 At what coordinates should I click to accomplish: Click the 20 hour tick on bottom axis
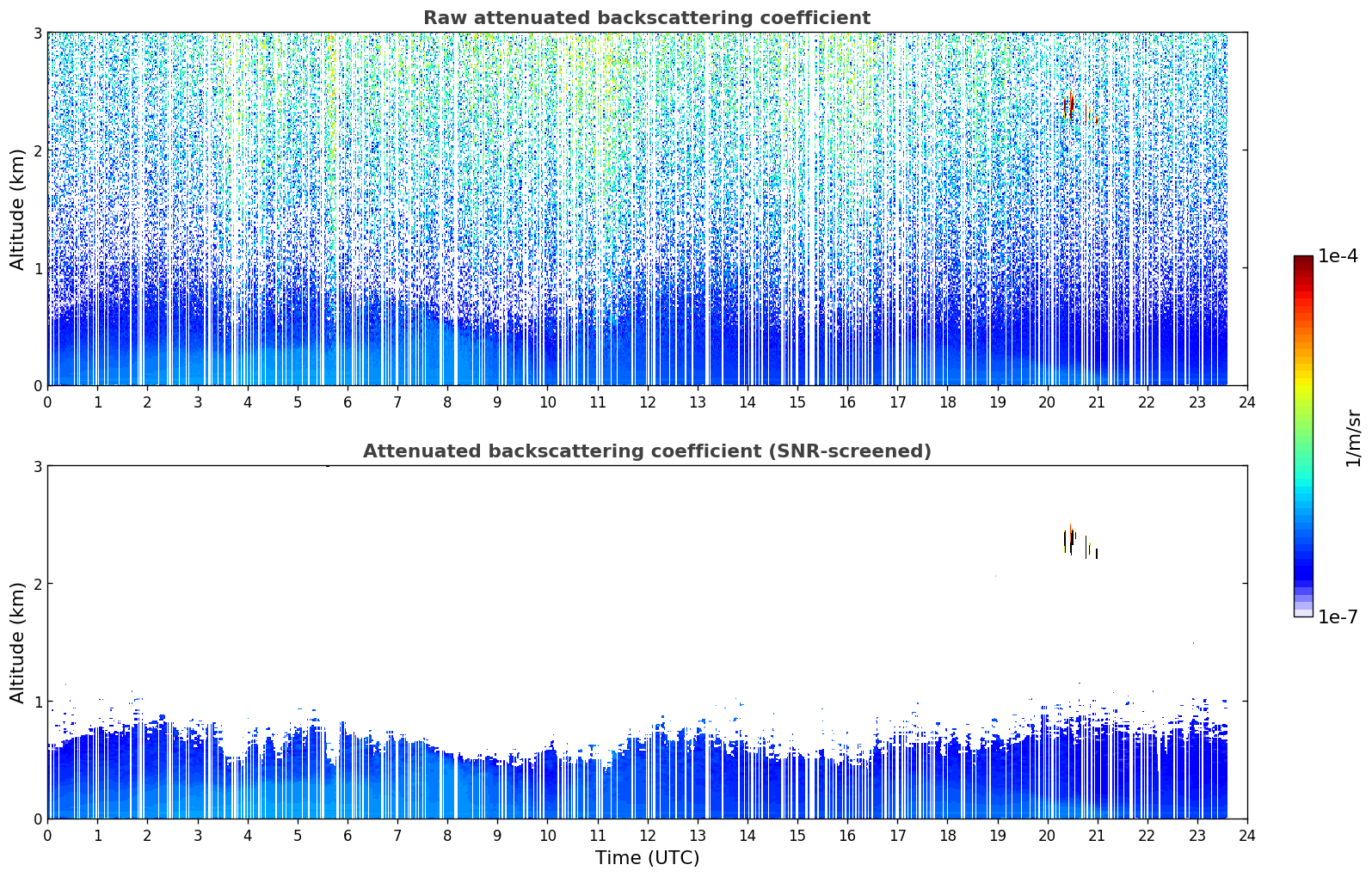1047,835
